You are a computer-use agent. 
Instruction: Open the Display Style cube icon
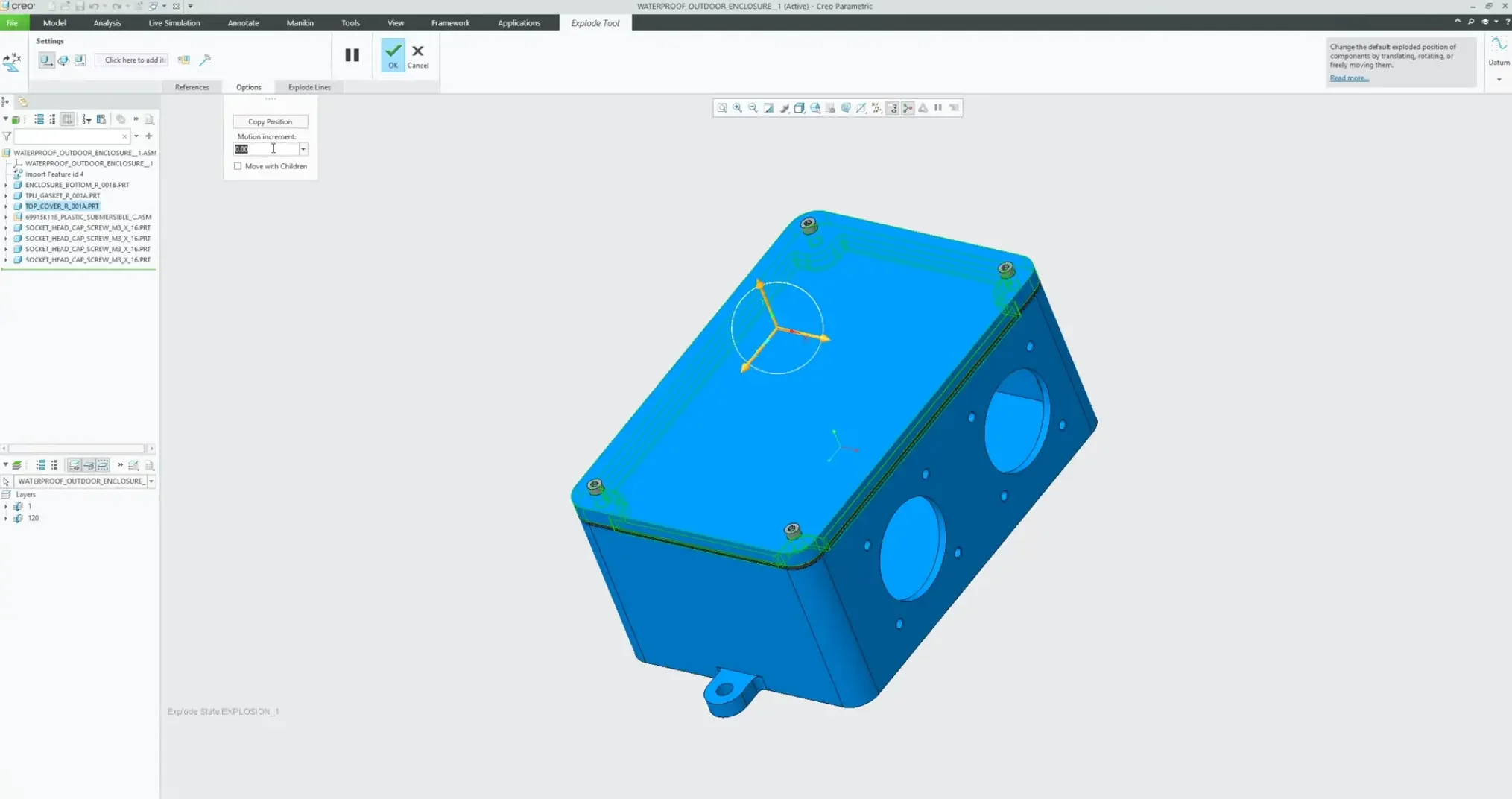[x=800, y=108]
